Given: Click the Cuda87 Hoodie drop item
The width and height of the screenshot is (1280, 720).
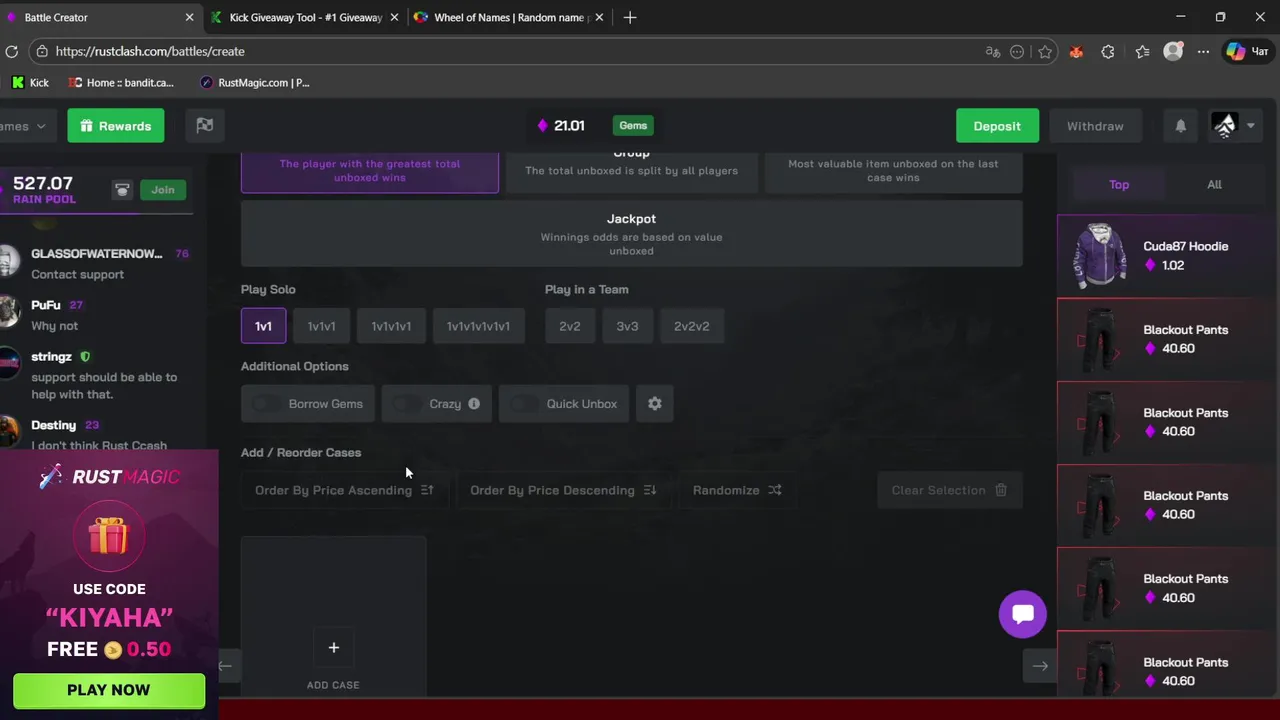Looking at the screenshot, I should click(1166, 256).
